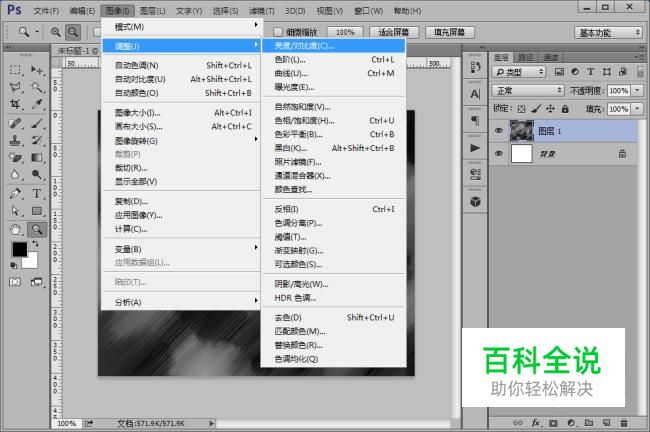This screenshot has width=650, height=432.
Task: Toggle lock position icon
Action: click(550, 109)
